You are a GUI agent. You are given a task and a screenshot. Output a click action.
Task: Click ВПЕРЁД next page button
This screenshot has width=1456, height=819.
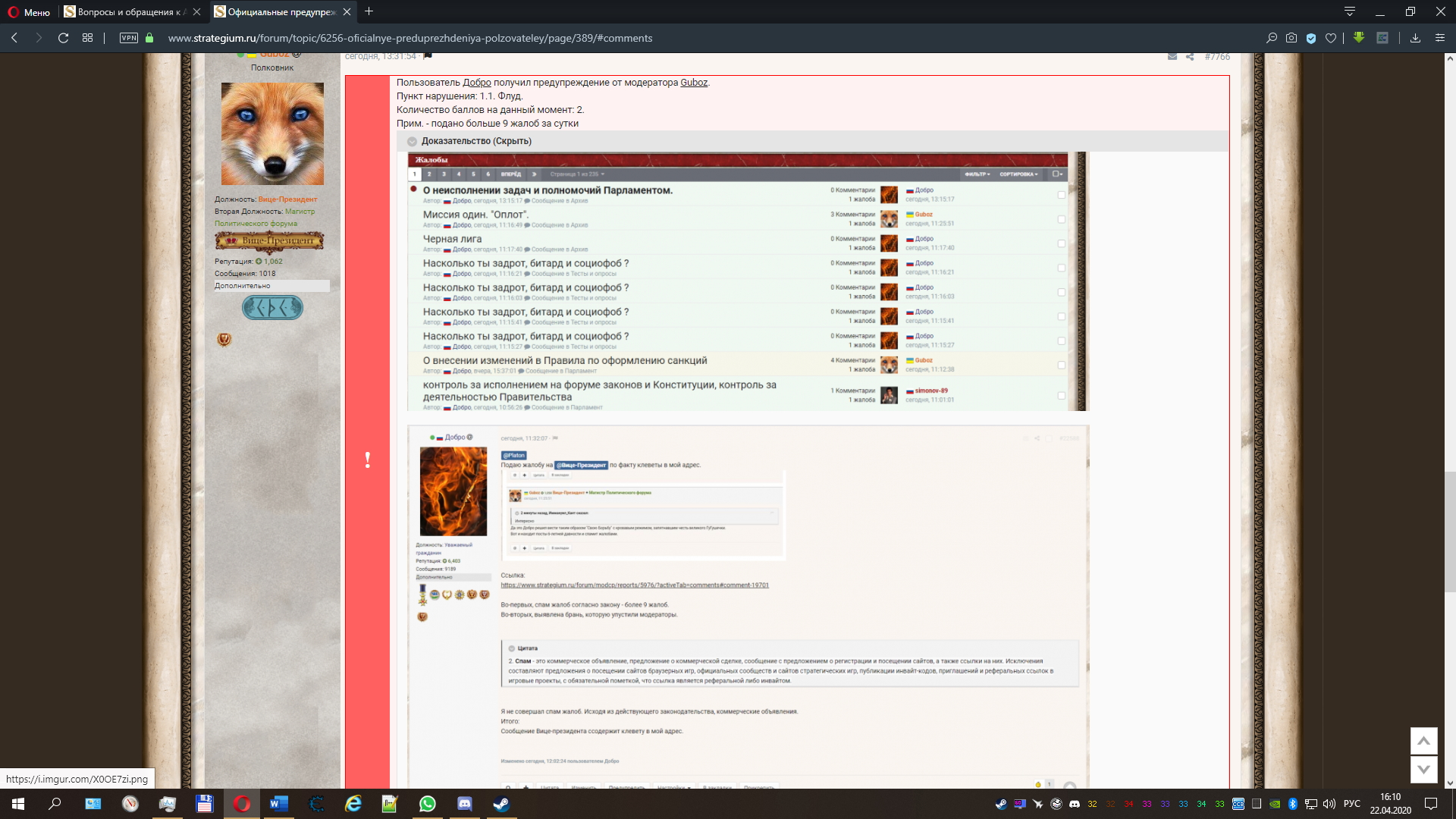[510, 174]
